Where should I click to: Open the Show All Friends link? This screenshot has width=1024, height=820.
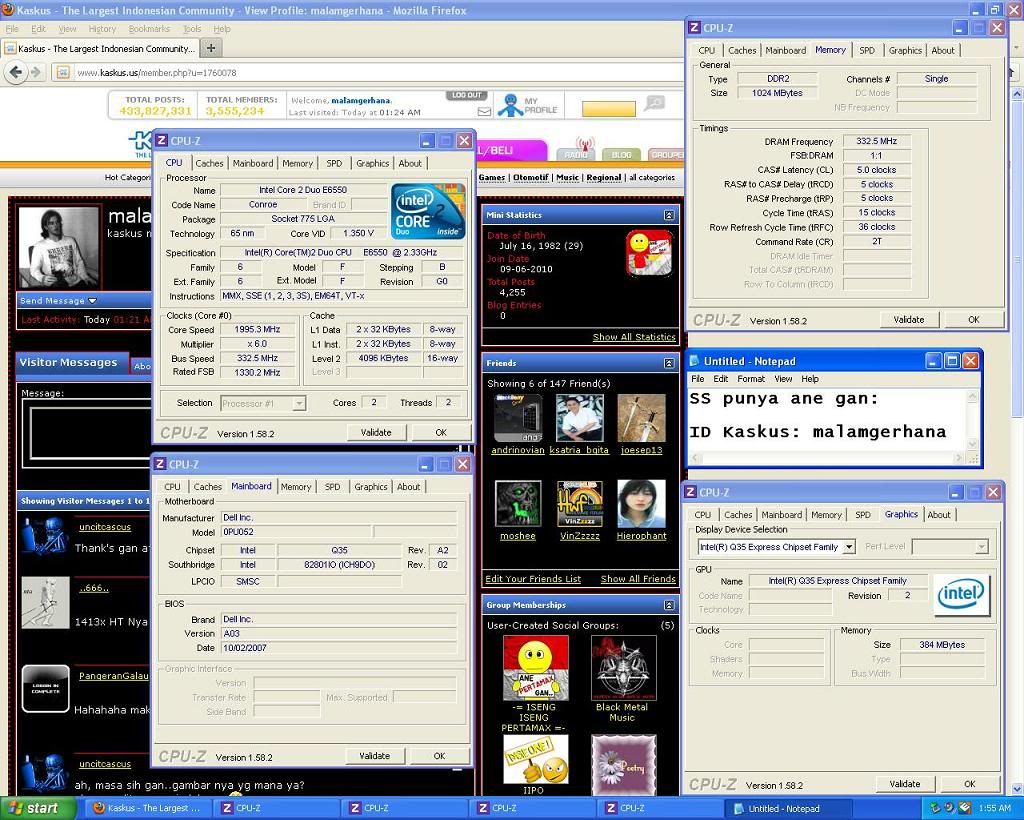pyautogui.click(x=638, y=579)
